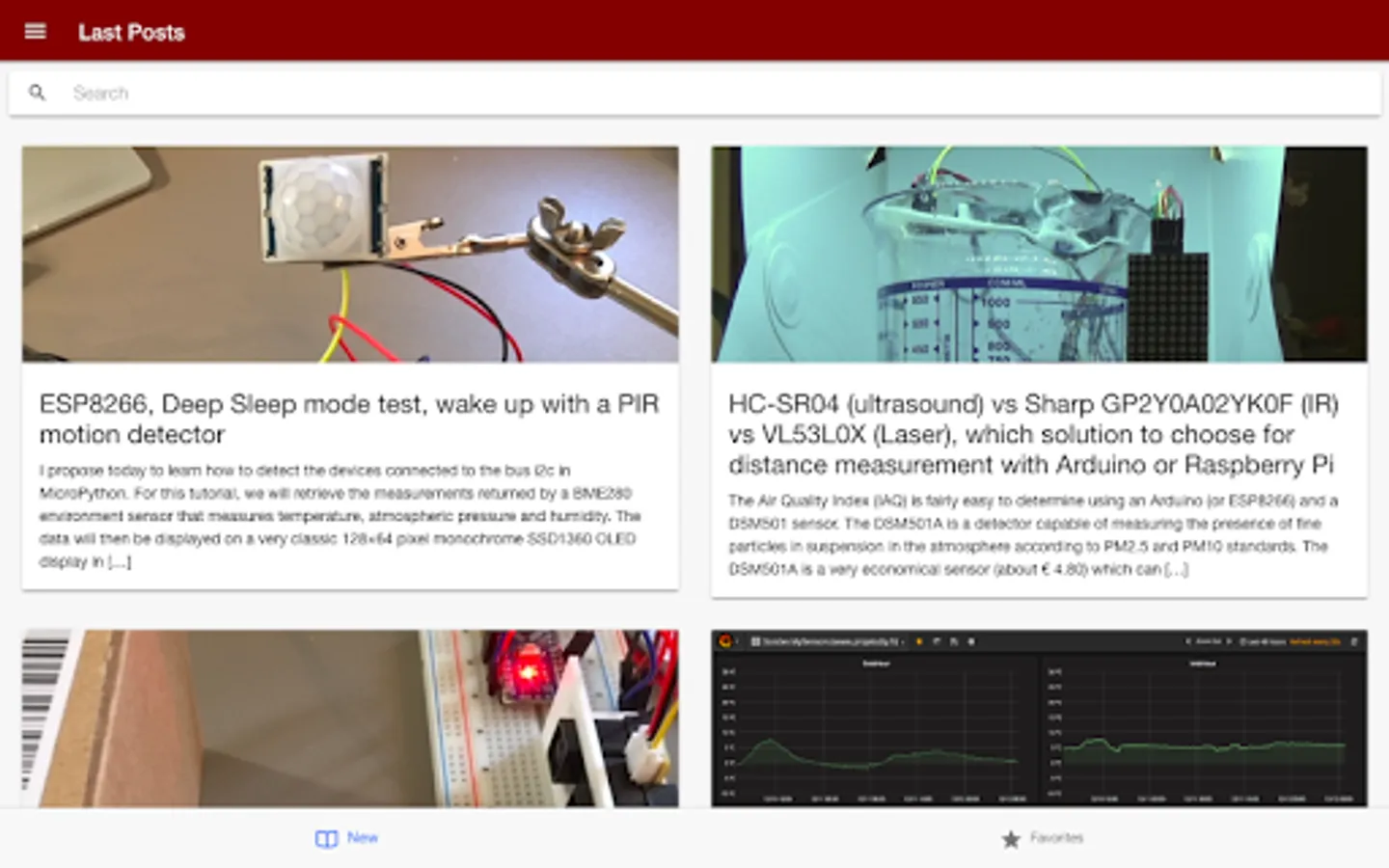Open the PIR motion detector post image

pyautogui.click(x=350, y=255)
